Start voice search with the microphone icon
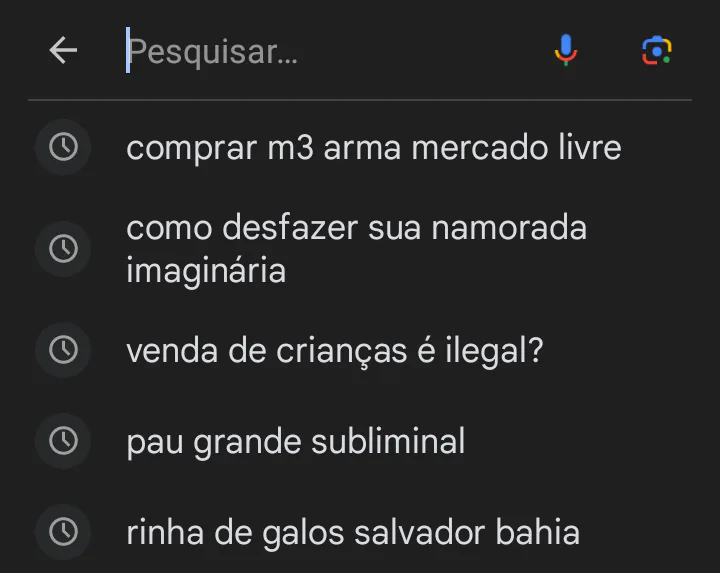The width and height of the screenshot is (720, 573). pos(566,50)
